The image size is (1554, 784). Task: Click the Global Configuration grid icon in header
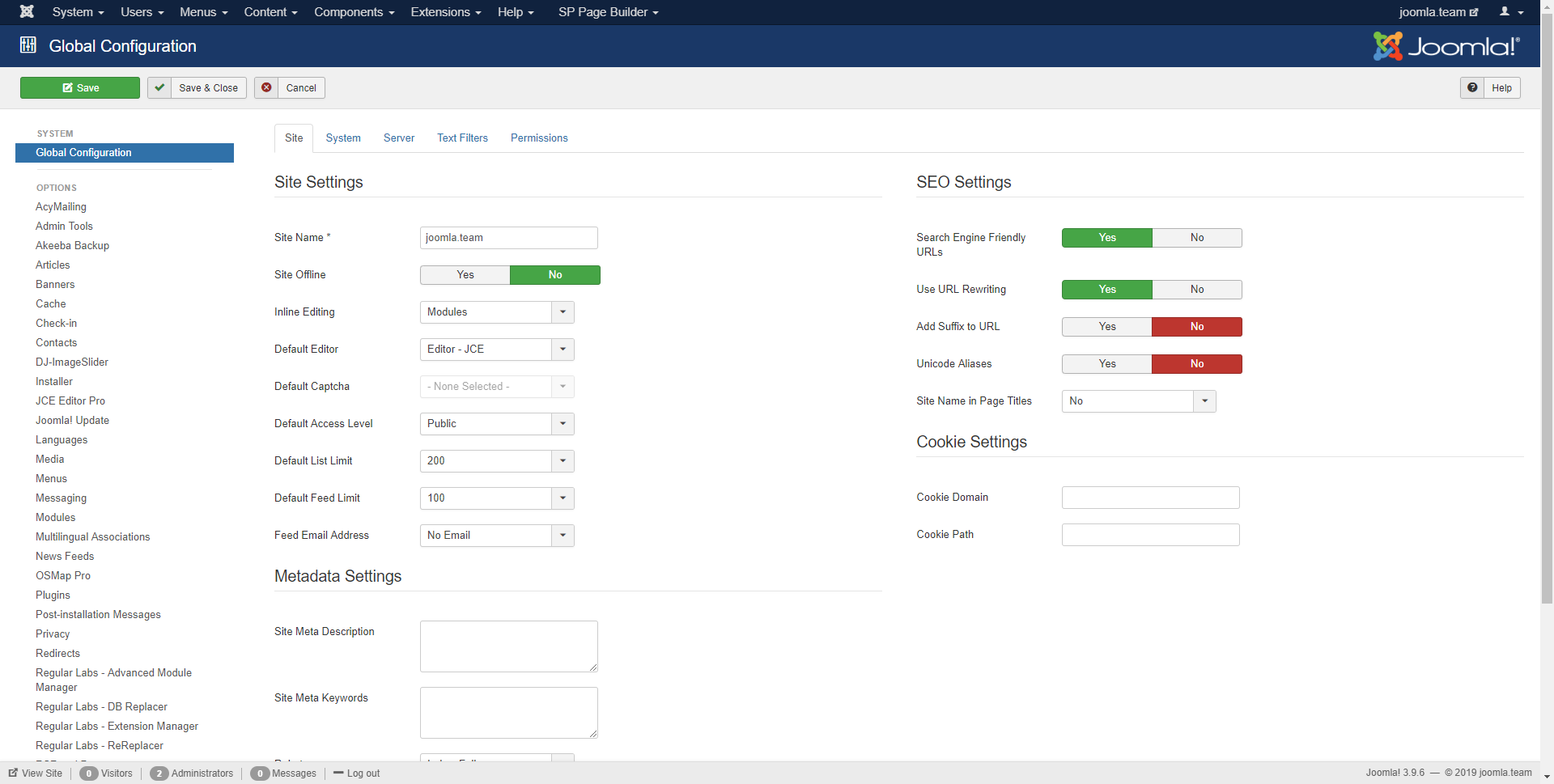click(x=28, y=45)
